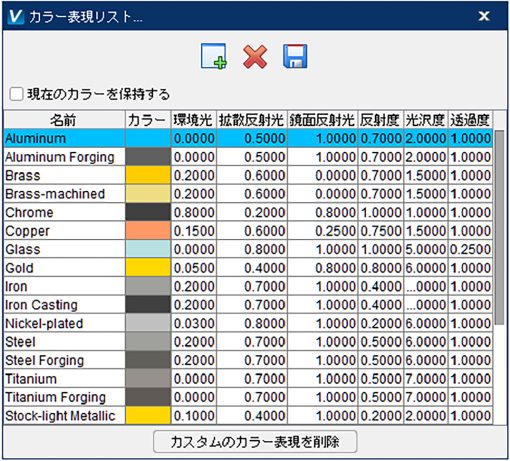Close the カラー表現リスト dialog
The image size is (510, 461).
(x=484, y=16)
